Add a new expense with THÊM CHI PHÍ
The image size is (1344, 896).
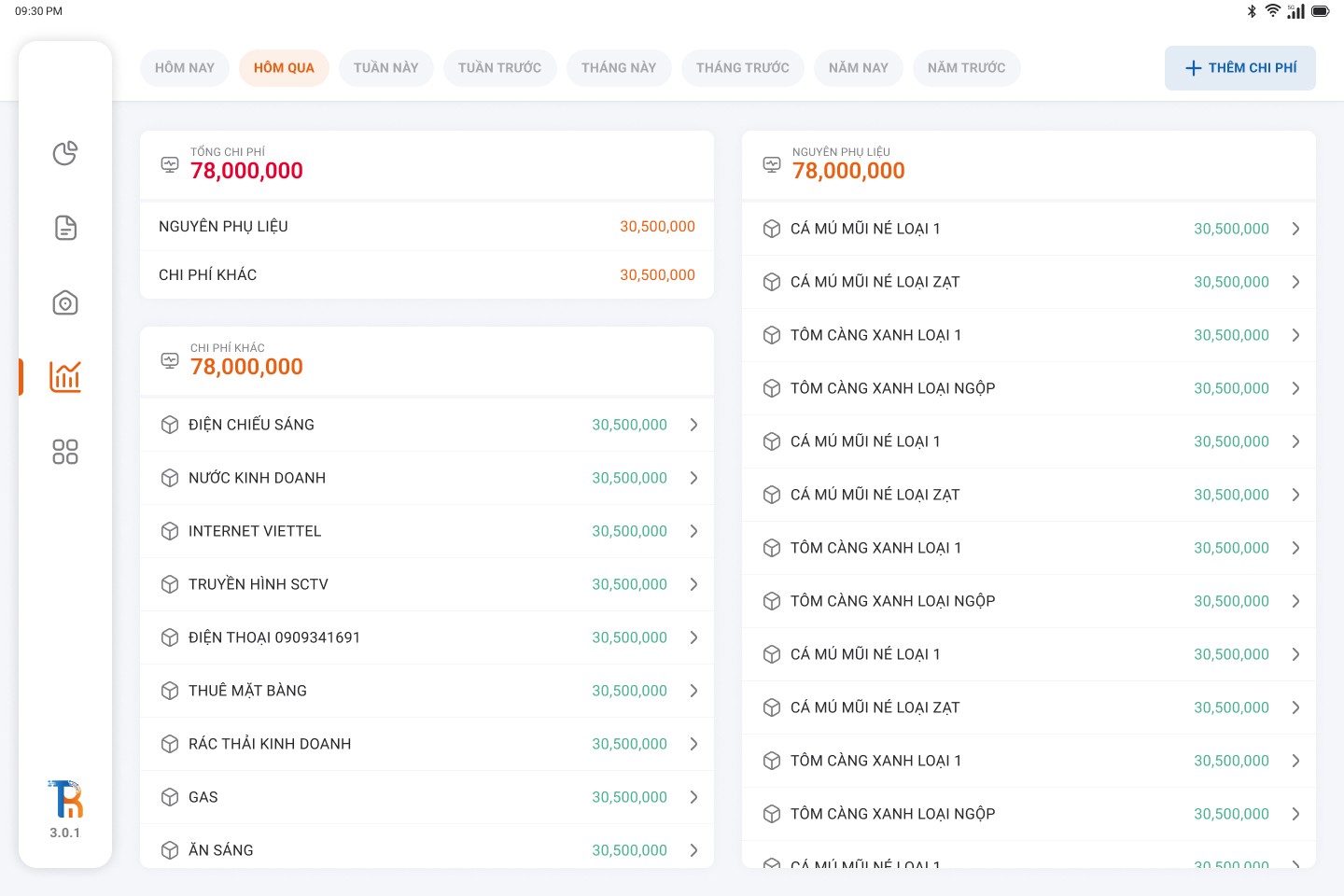1240,68
